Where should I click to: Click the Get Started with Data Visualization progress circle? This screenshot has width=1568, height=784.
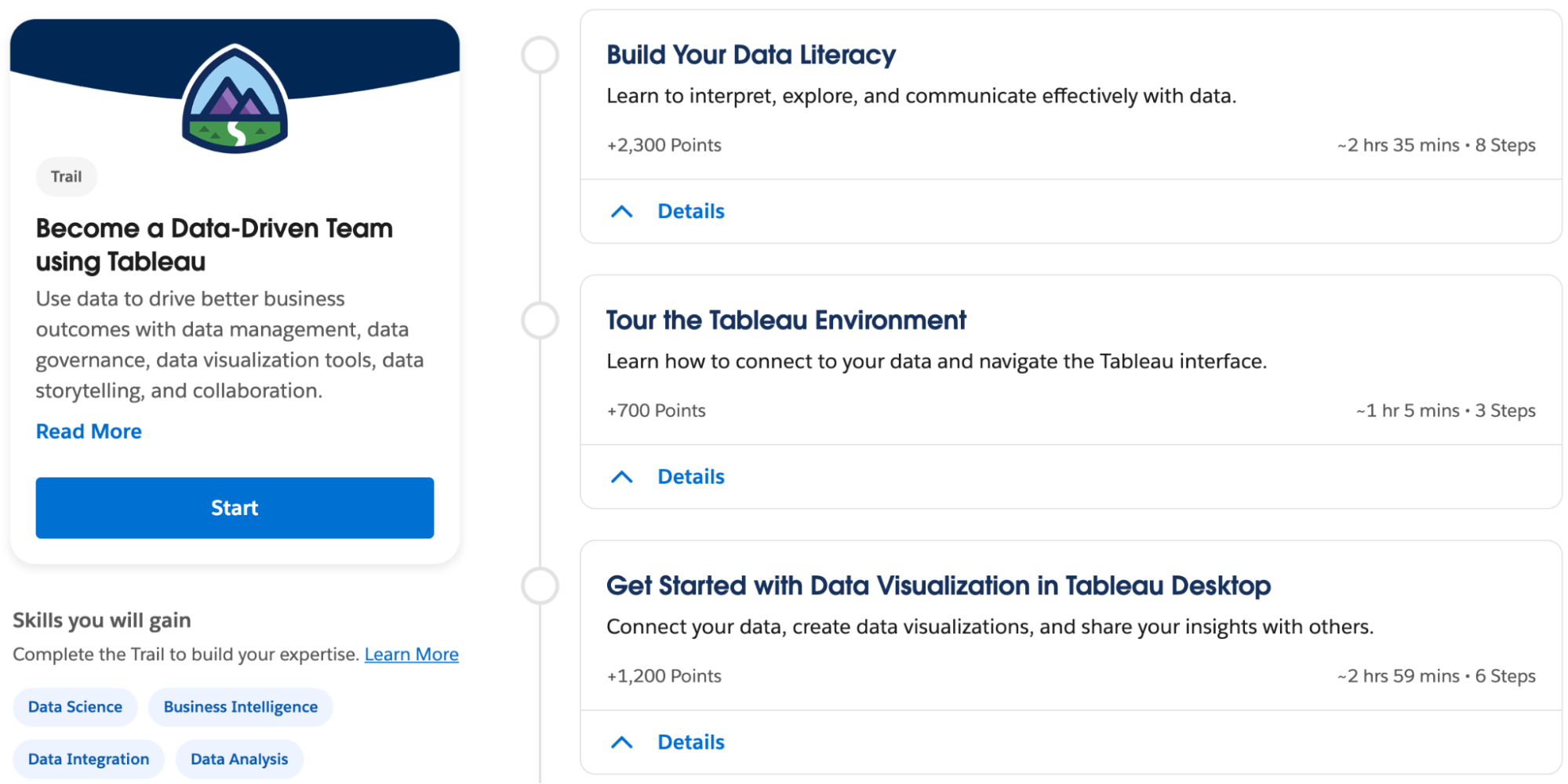point(540,586)
